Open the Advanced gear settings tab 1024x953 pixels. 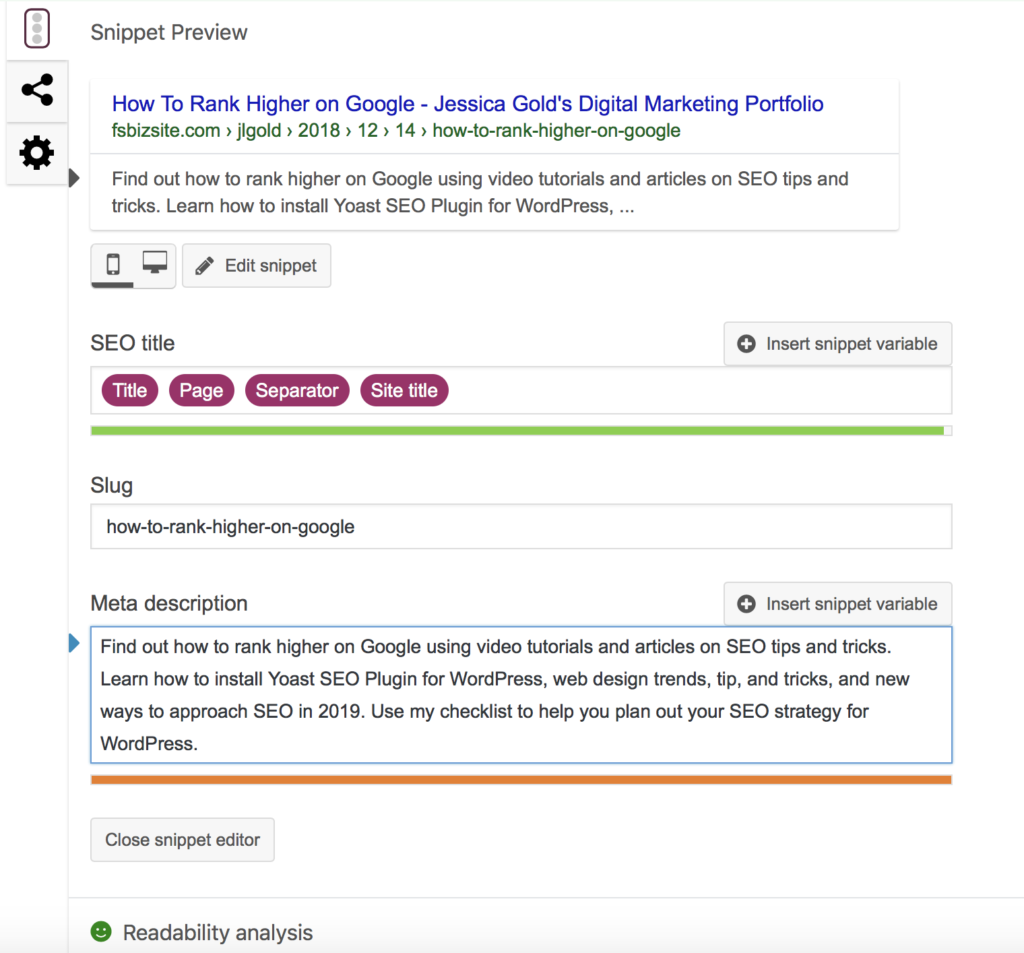[x=37, y=153]
